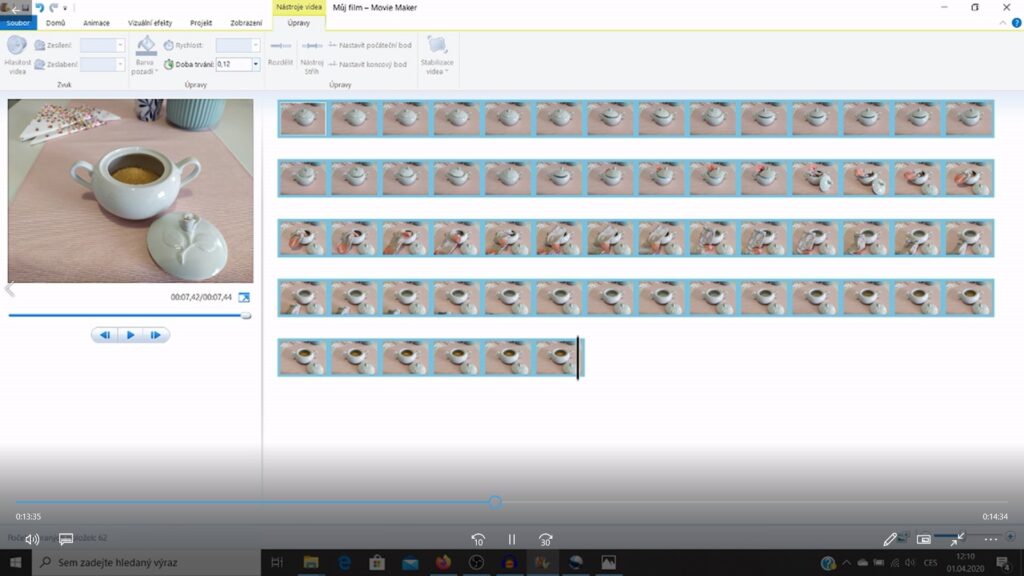The image size is (1024, 576).
Task: Skip back 10 seconds in the player
Action: 478,539
